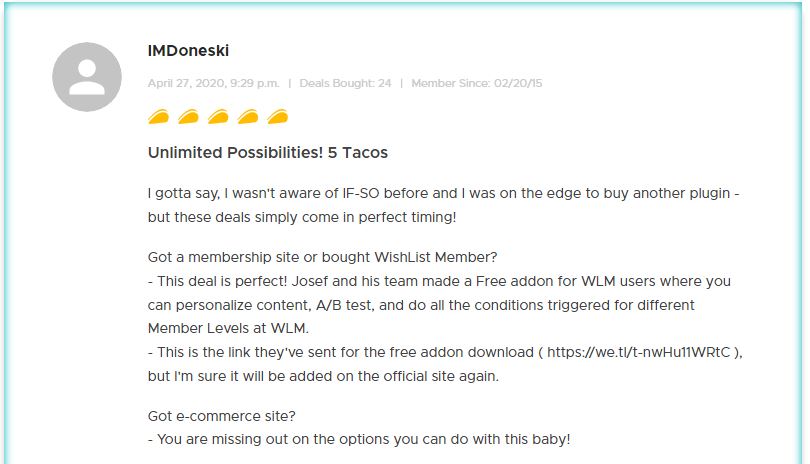Click the second taco rating icon
Image resolution: width=810 pixels, height=464 pixels.
click(x=188, y=117)
